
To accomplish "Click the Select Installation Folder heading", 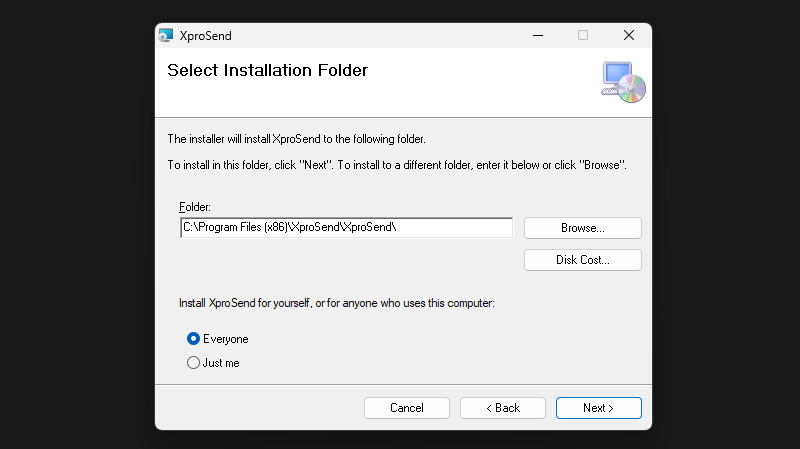I will pyautogui.click(x=267, y=71).
